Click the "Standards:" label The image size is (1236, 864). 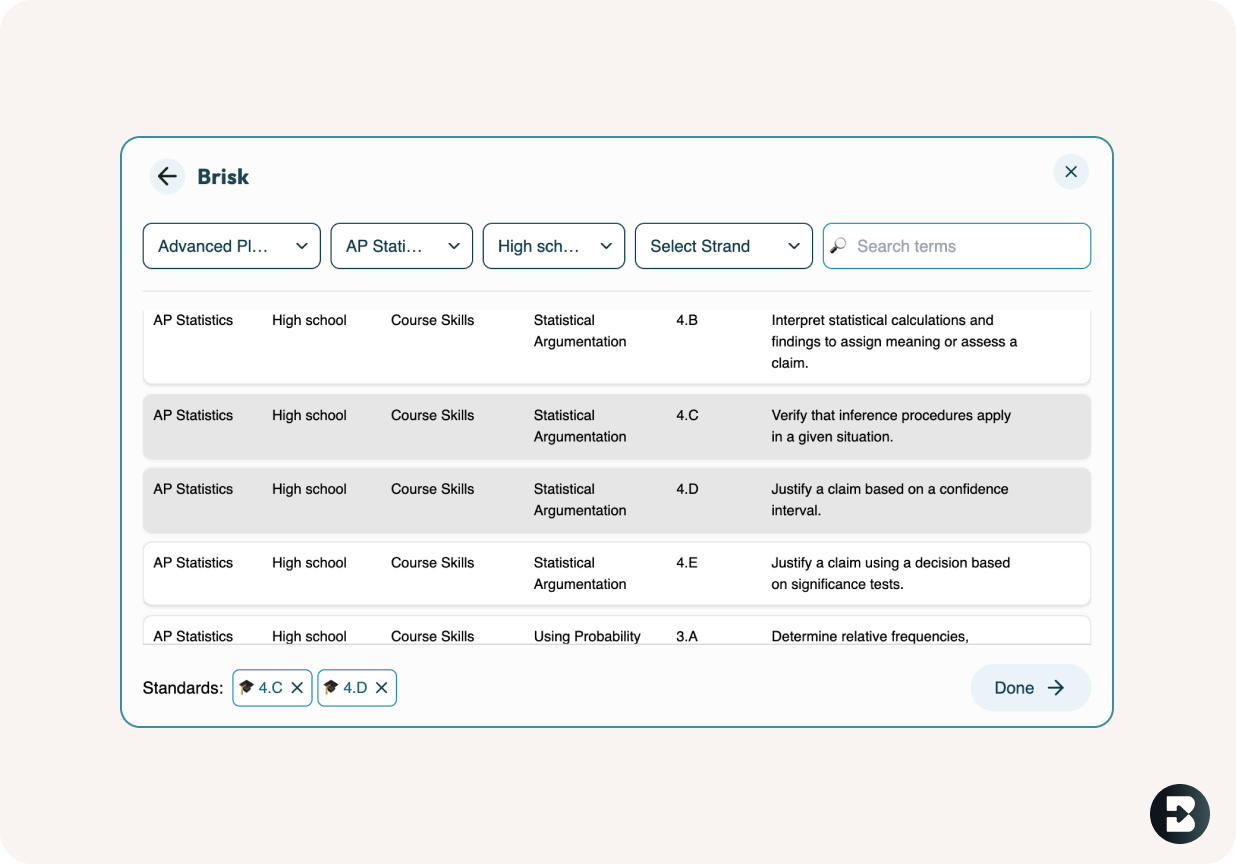click(183, 688)
